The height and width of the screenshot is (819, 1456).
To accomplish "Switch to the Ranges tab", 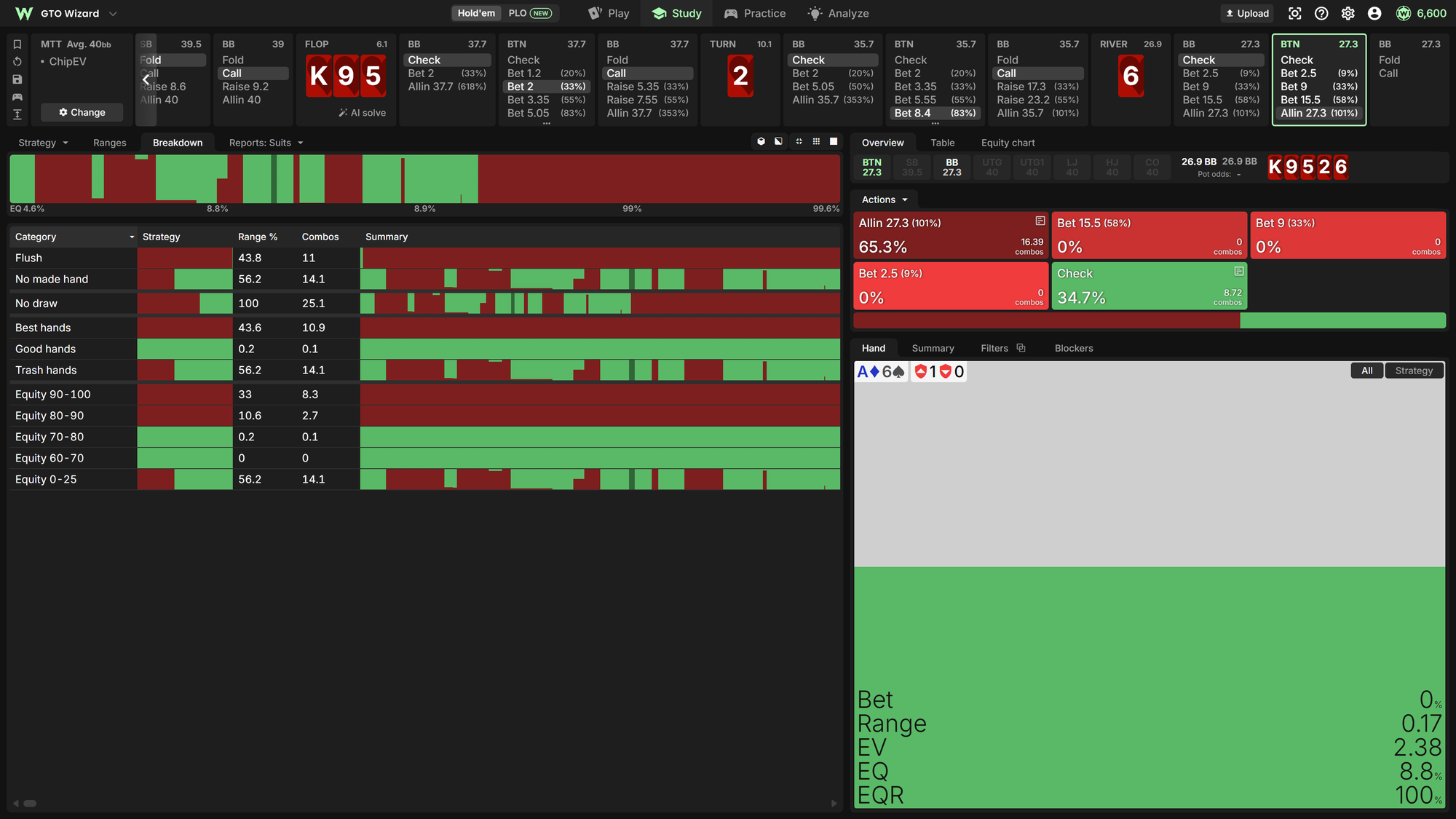I will 110,143.
